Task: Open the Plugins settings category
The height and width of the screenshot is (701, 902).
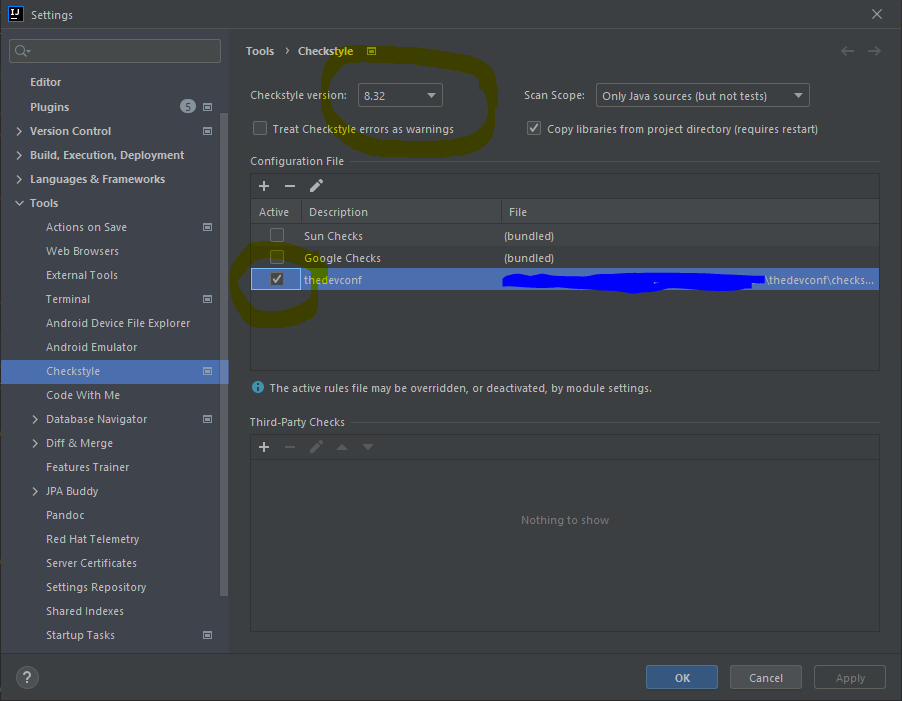Action: [x=49, y=107]
